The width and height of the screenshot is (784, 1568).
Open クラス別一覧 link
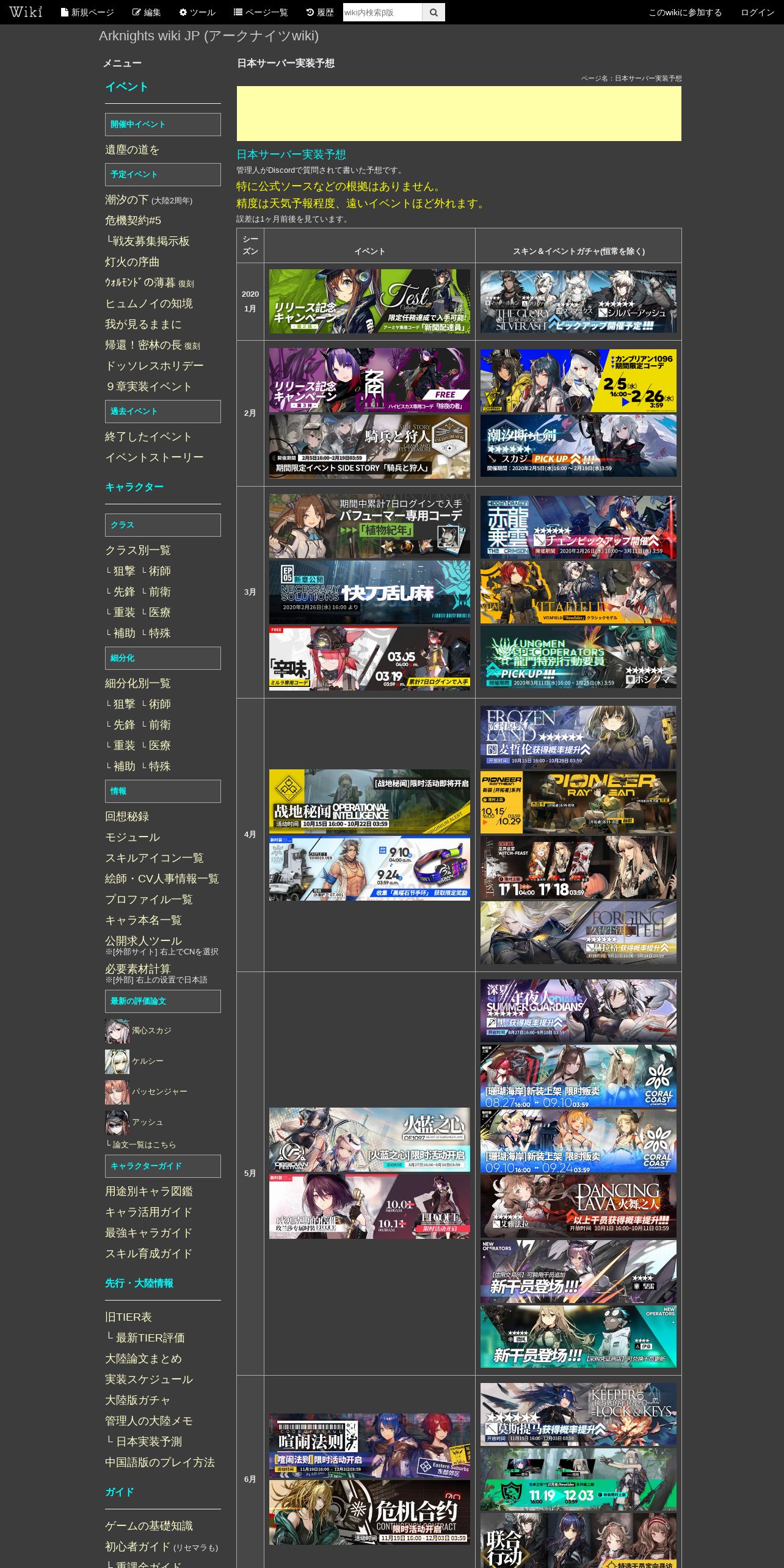click(138, 550)
